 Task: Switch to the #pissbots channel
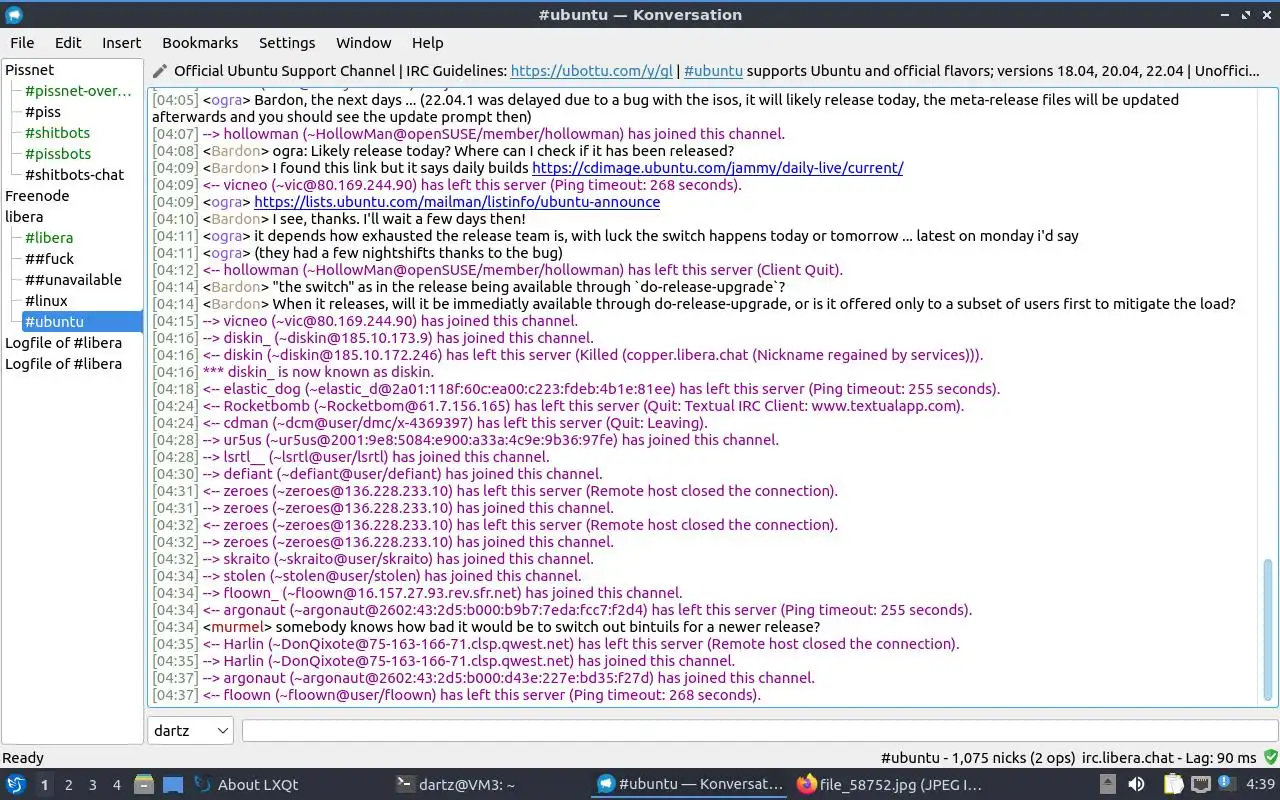(x=58, y=154)
